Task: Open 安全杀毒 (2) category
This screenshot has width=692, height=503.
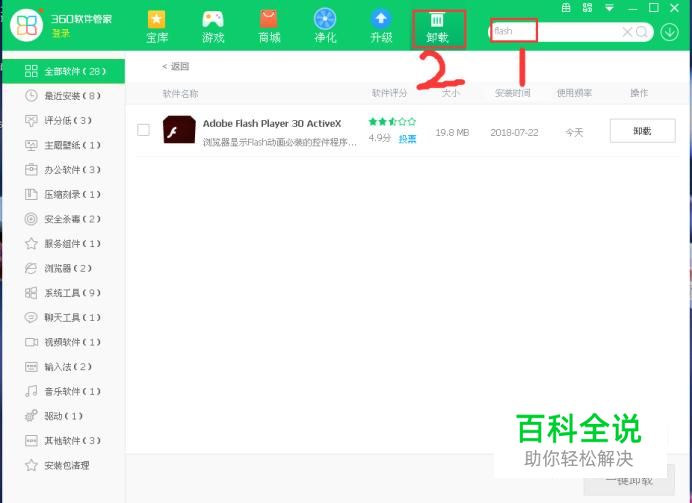Action: [64, 219]
